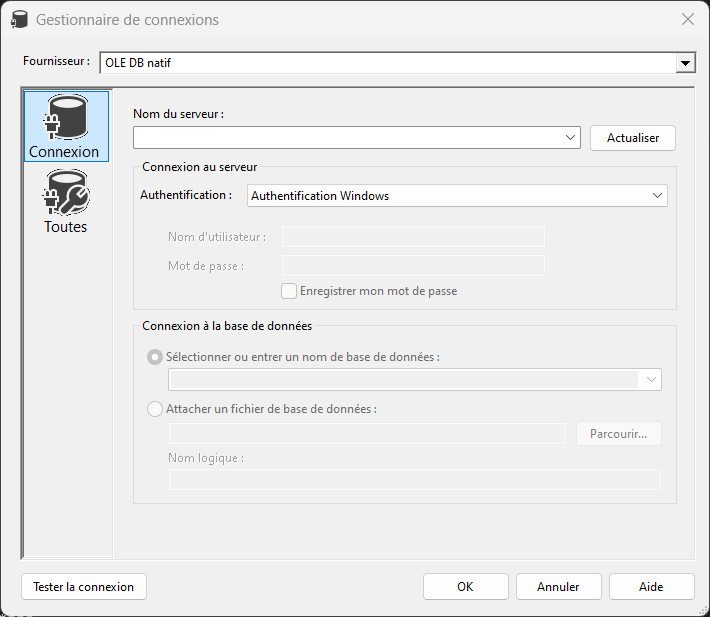Click the Authentification : label
Viewport: 710px width, 617px height.
[186, 195]
